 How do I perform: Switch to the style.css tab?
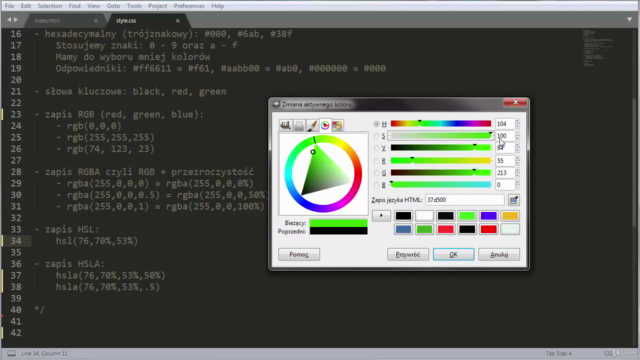(149, 20)
